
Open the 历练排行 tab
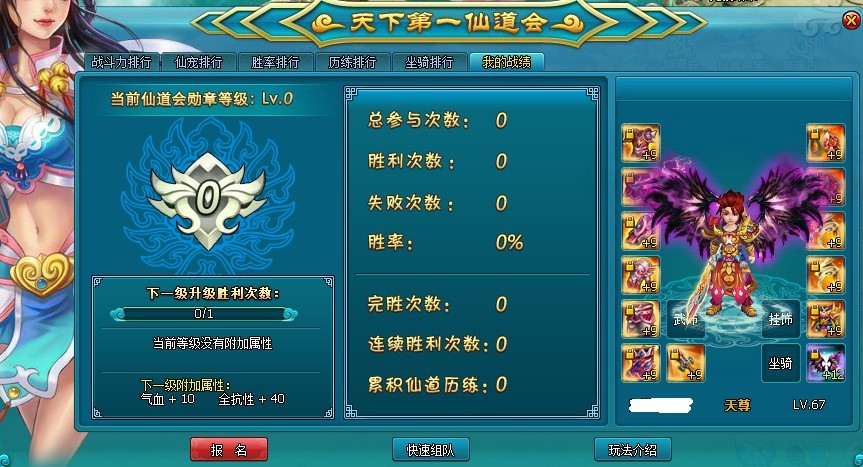tap(353, 62)
